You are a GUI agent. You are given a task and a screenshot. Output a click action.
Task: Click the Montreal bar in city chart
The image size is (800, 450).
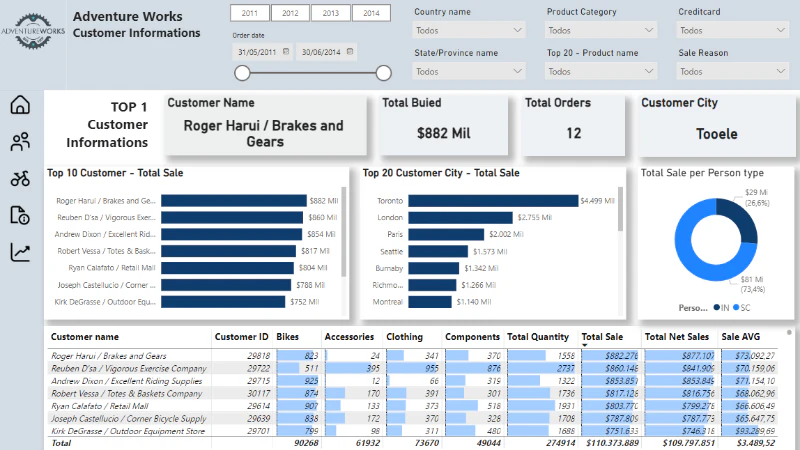430,302
